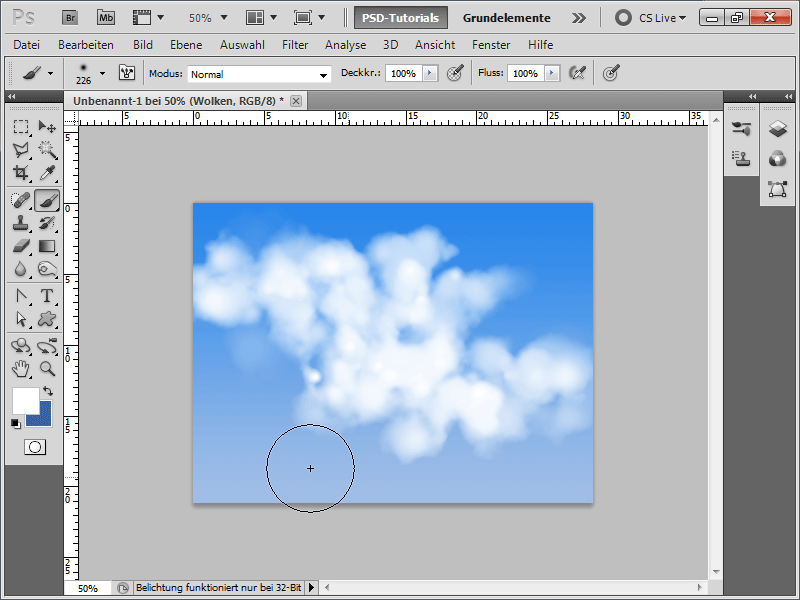The height and width of the screenshot is (600, 800).
Task: Select the Gradient tool
Action: (x=47, y=246)
